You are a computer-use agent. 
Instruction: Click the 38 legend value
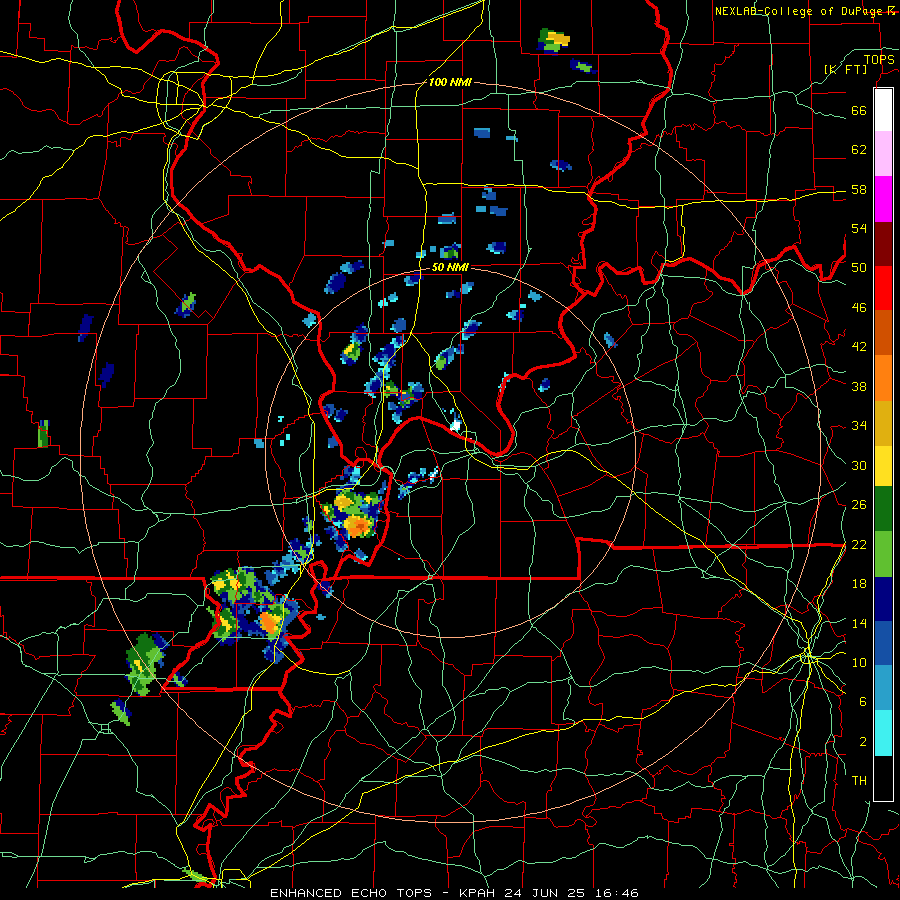tap(859, 386)
